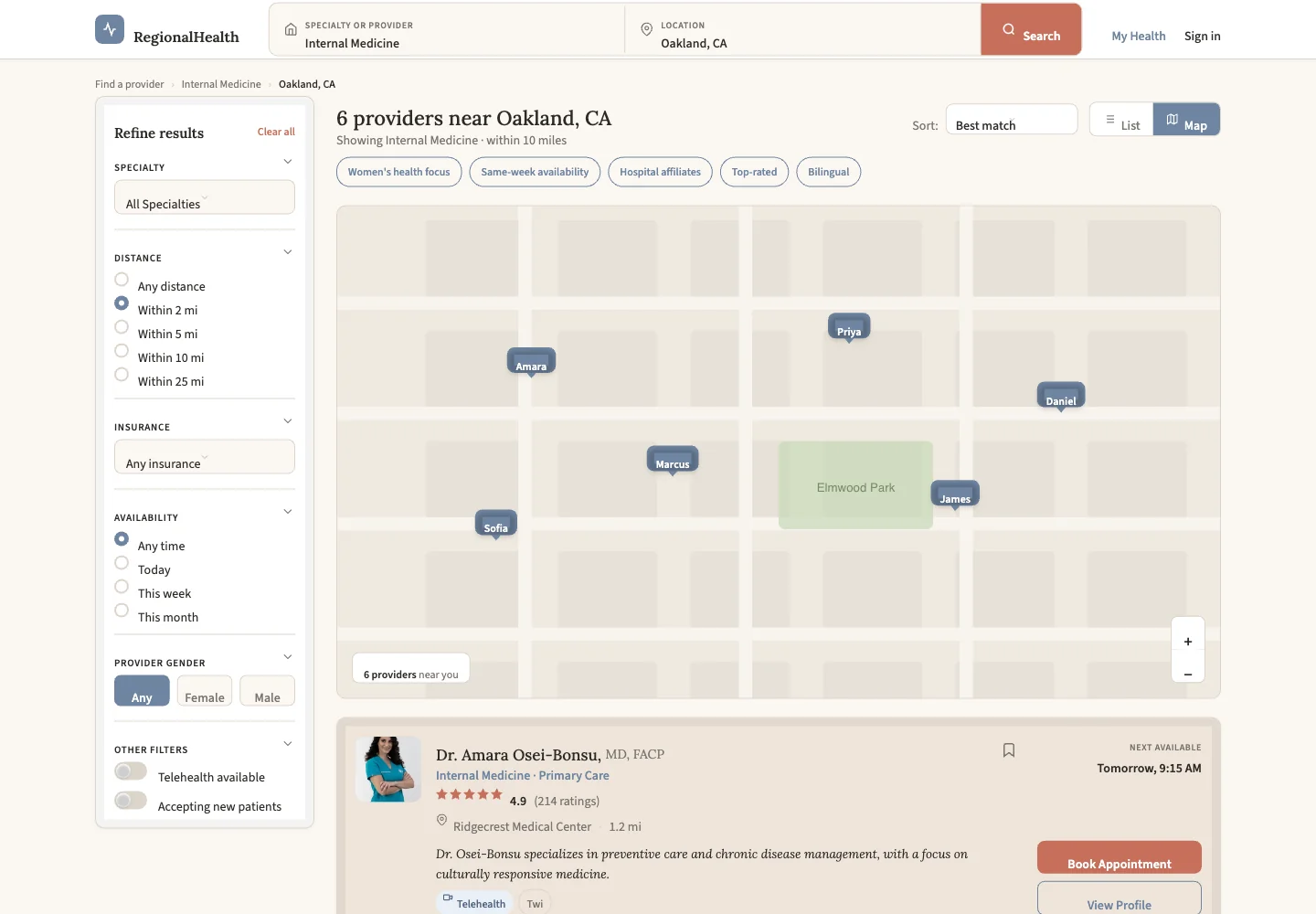Open Dr. Amara Osei-Bonsu's photo
The height and width of the screenshot is (914, 1316).
click(x=388, y=770)
